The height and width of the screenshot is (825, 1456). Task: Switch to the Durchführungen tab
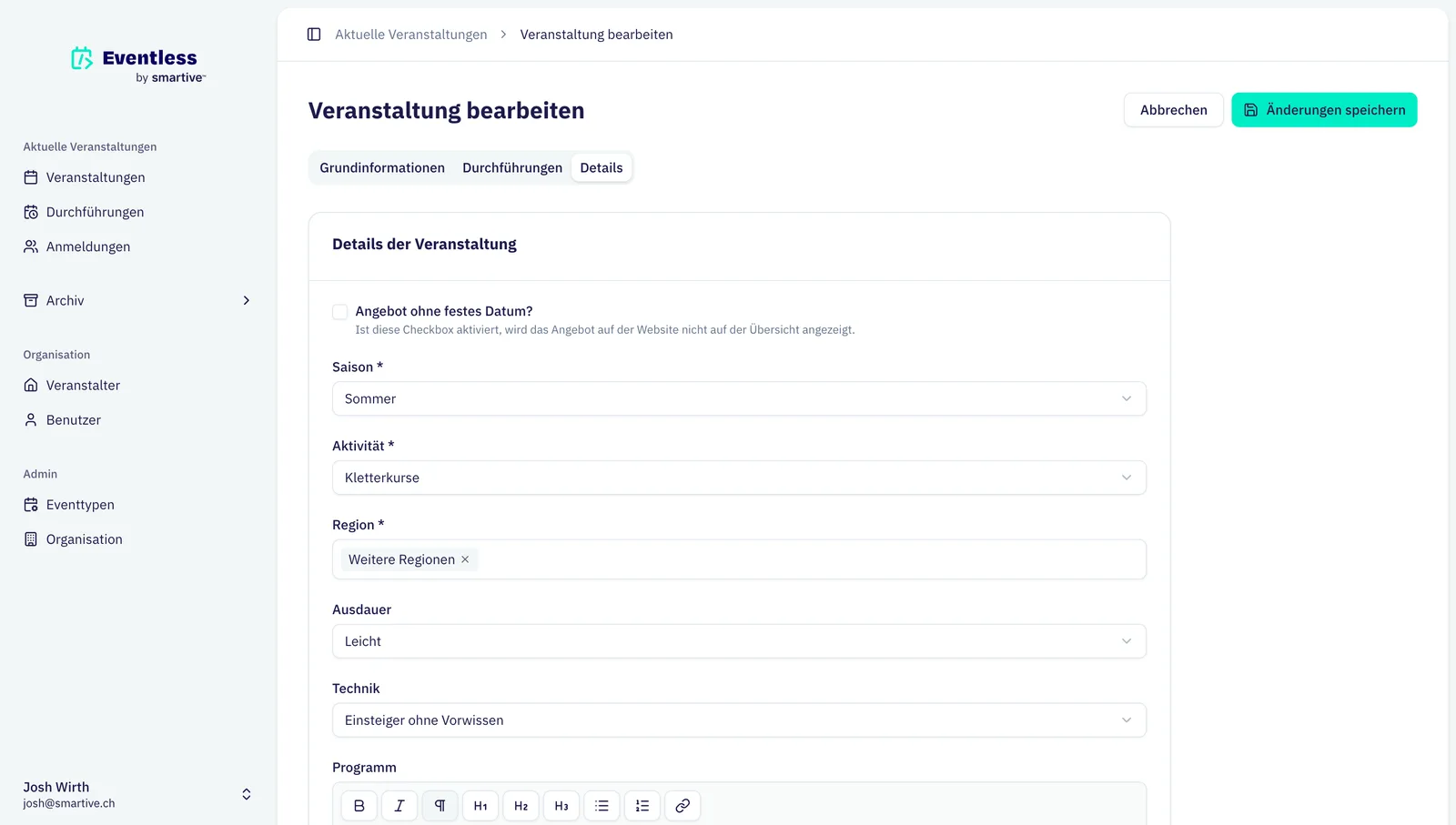coord(512,167)
